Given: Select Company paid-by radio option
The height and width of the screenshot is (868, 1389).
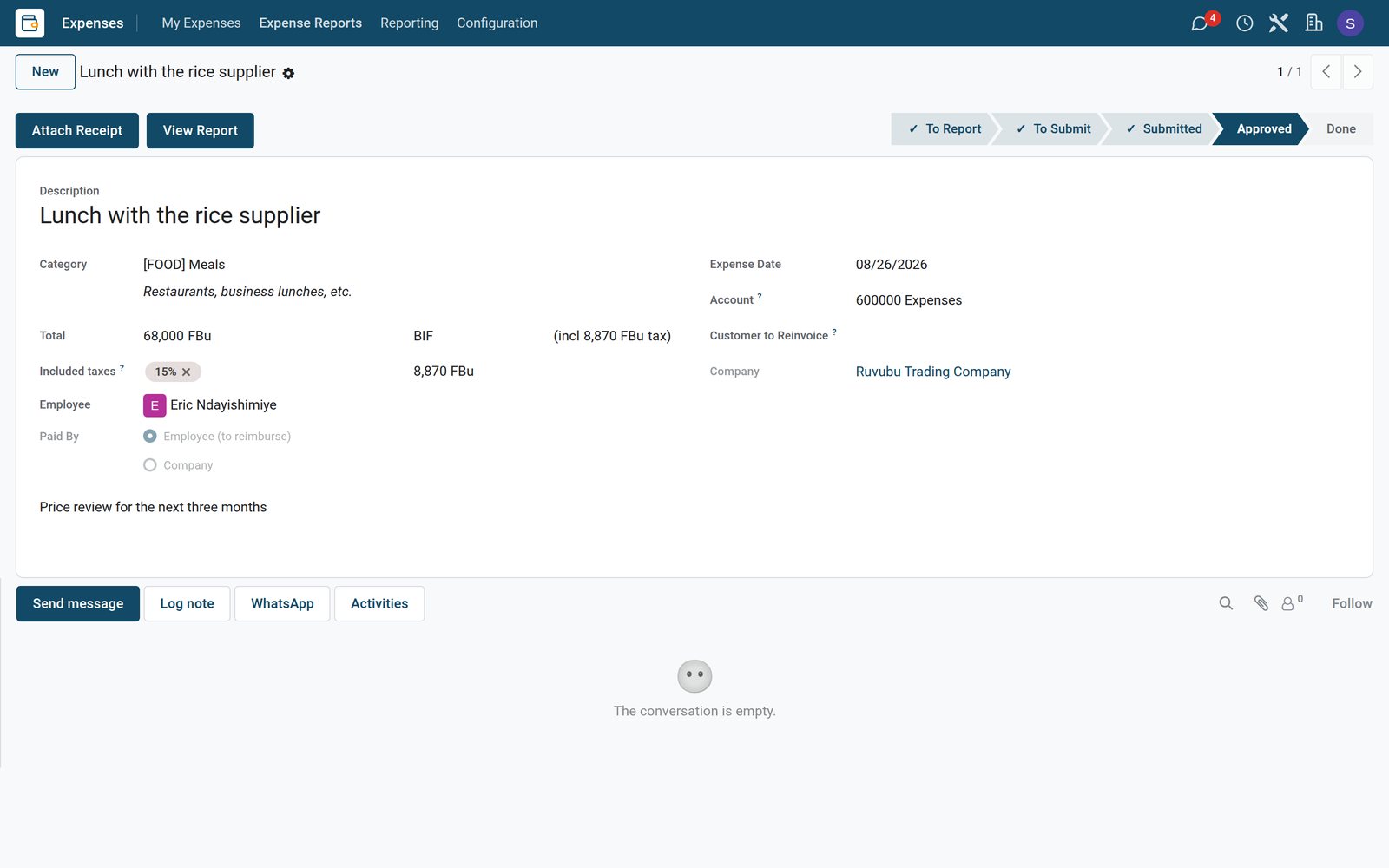Looking at the screenshot, I should coord(150,465).
